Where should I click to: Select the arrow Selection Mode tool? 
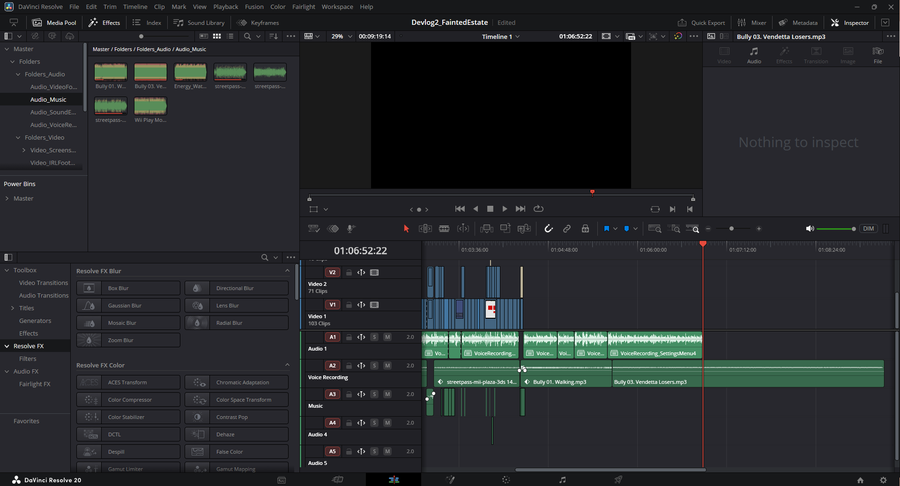coord(406,229)
